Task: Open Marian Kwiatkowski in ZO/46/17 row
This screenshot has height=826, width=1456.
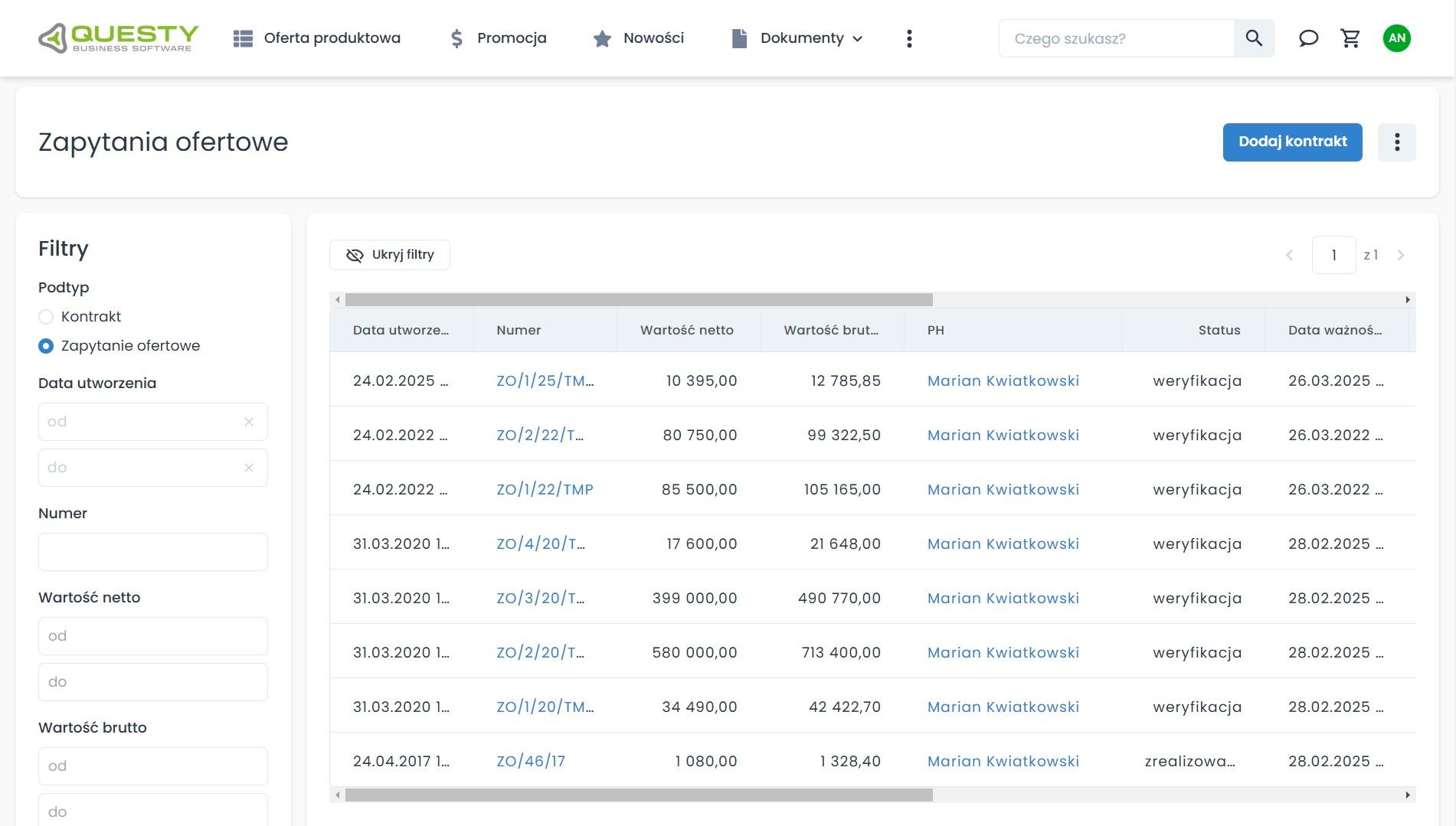Action: click(x=1003, y=761)
